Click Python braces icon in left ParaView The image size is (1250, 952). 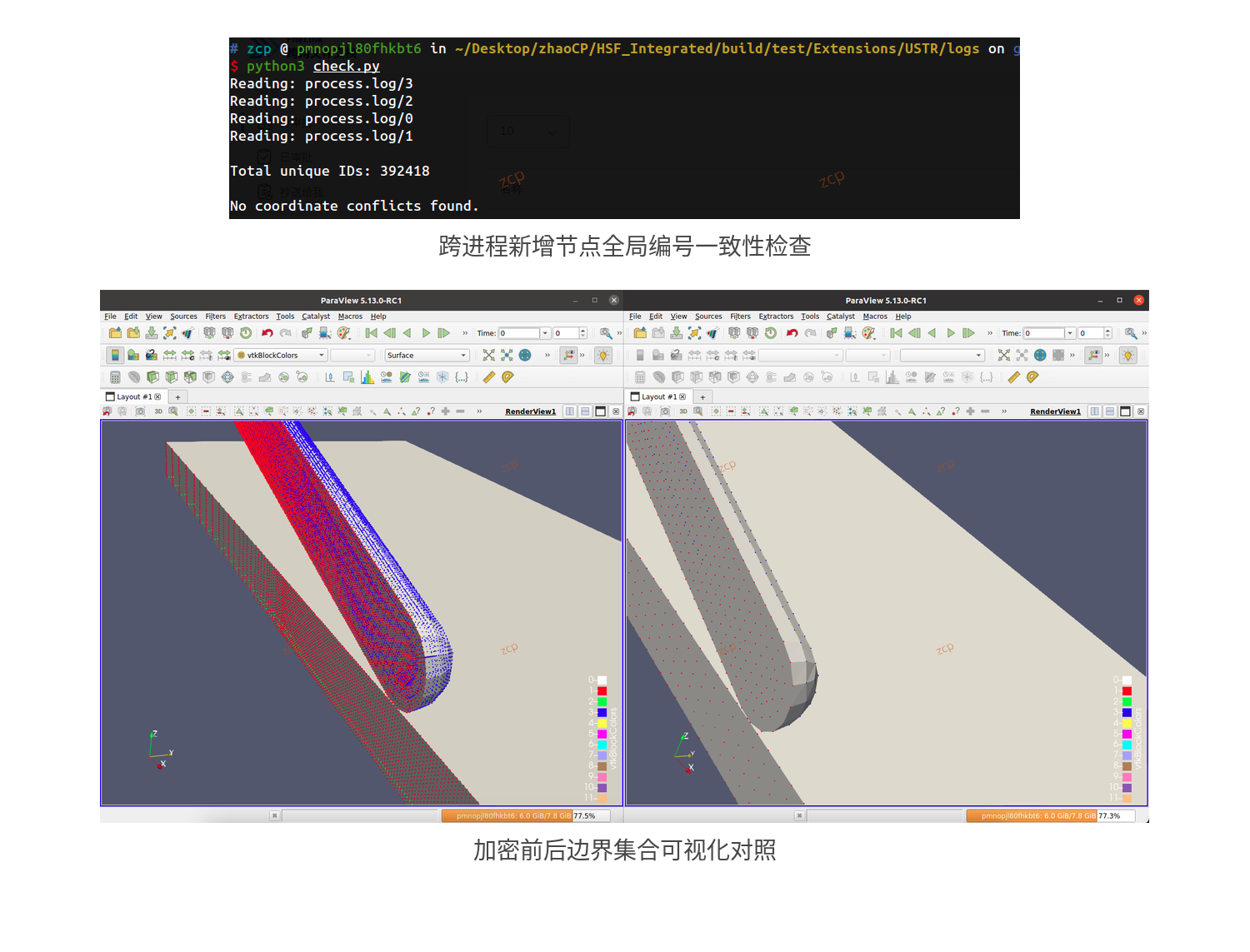[462, 377]
